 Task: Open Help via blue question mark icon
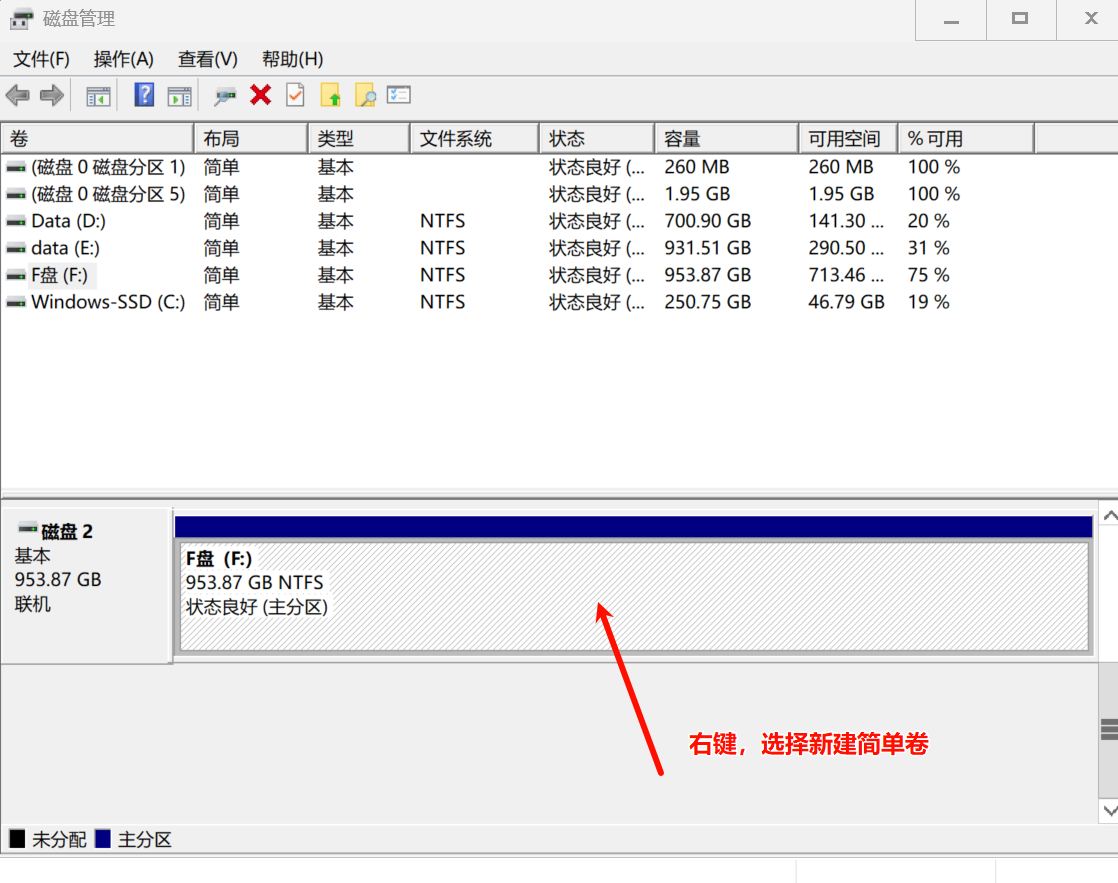pos(144,96)
